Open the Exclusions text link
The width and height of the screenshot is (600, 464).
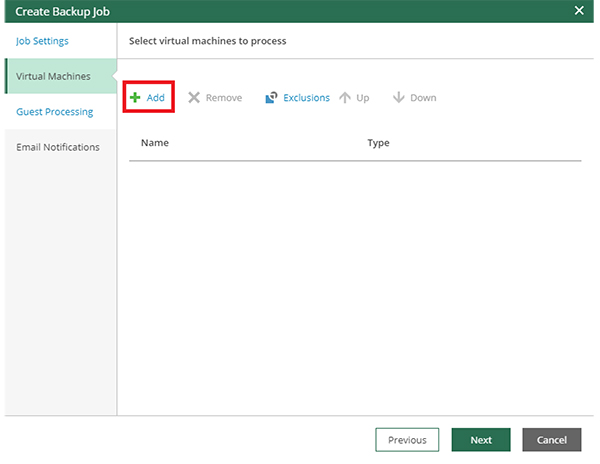[x=306, y=98]
